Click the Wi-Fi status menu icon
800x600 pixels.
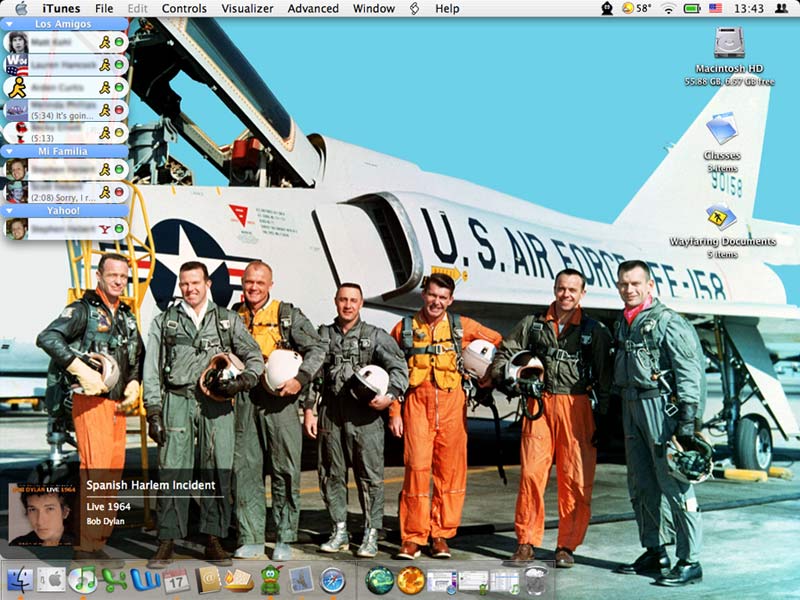tap(667, 8)
